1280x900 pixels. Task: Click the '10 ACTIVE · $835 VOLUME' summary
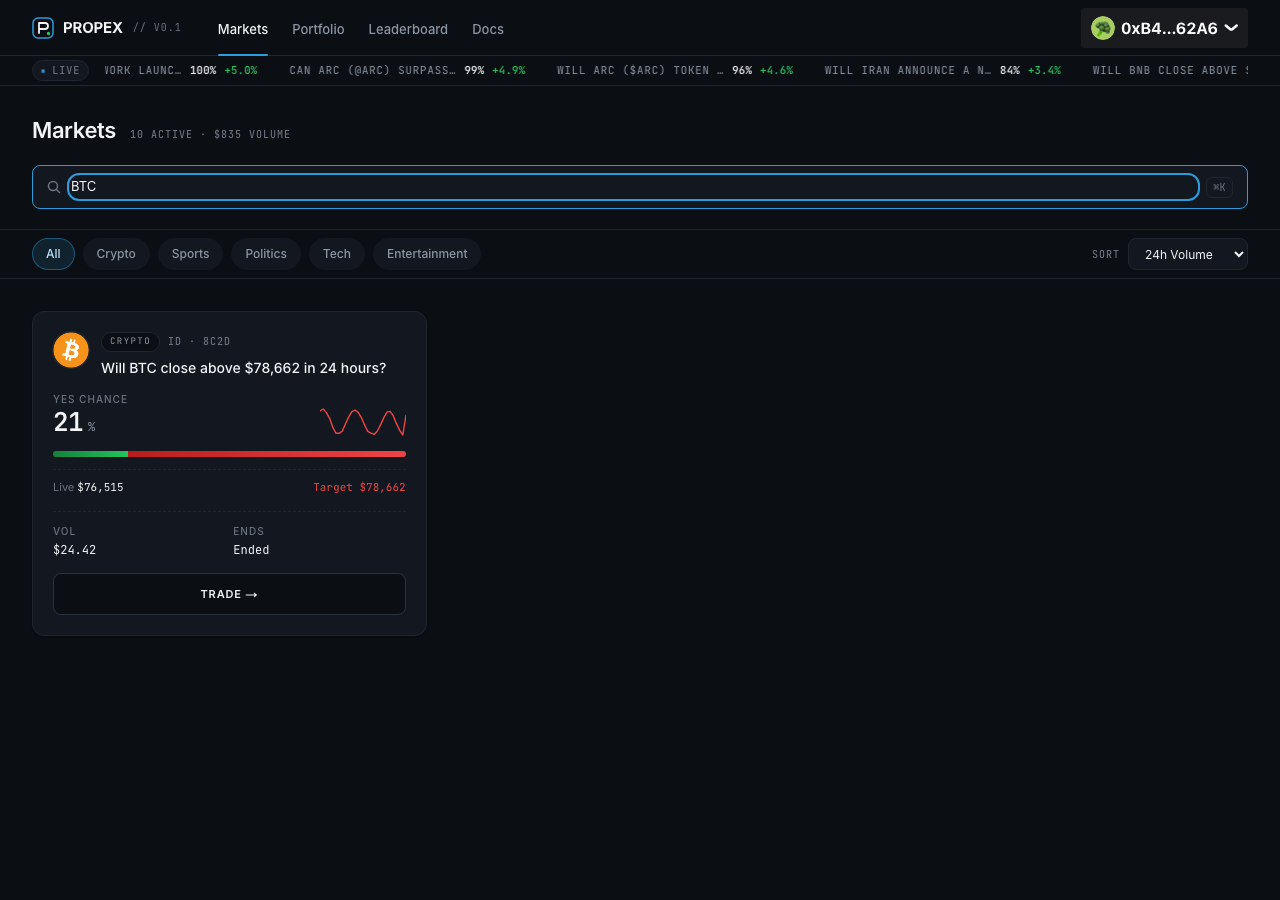pyautogui.click(x=210, y=134)
